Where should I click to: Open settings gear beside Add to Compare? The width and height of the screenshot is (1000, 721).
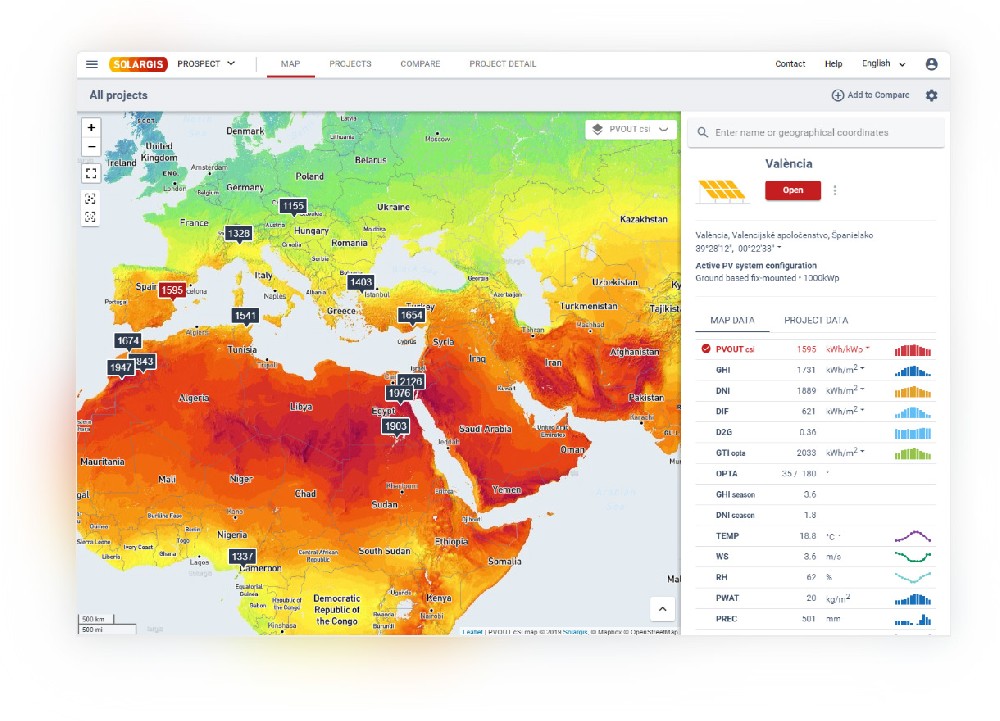point(932,95)
